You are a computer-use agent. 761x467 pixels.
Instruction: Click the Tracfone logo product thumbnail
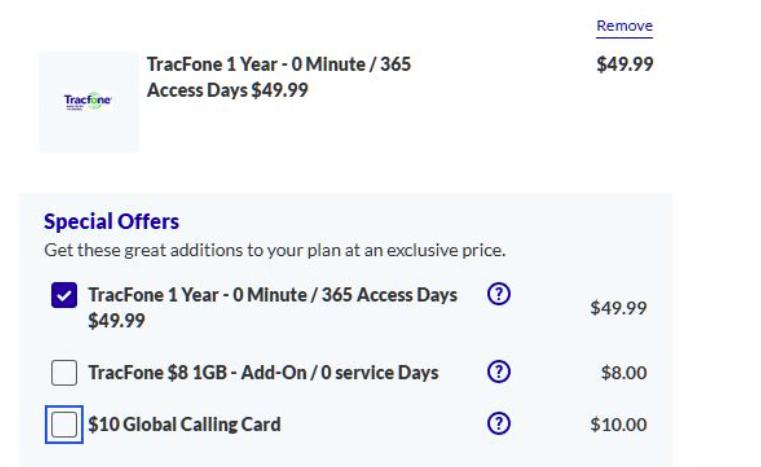point(89,102)
